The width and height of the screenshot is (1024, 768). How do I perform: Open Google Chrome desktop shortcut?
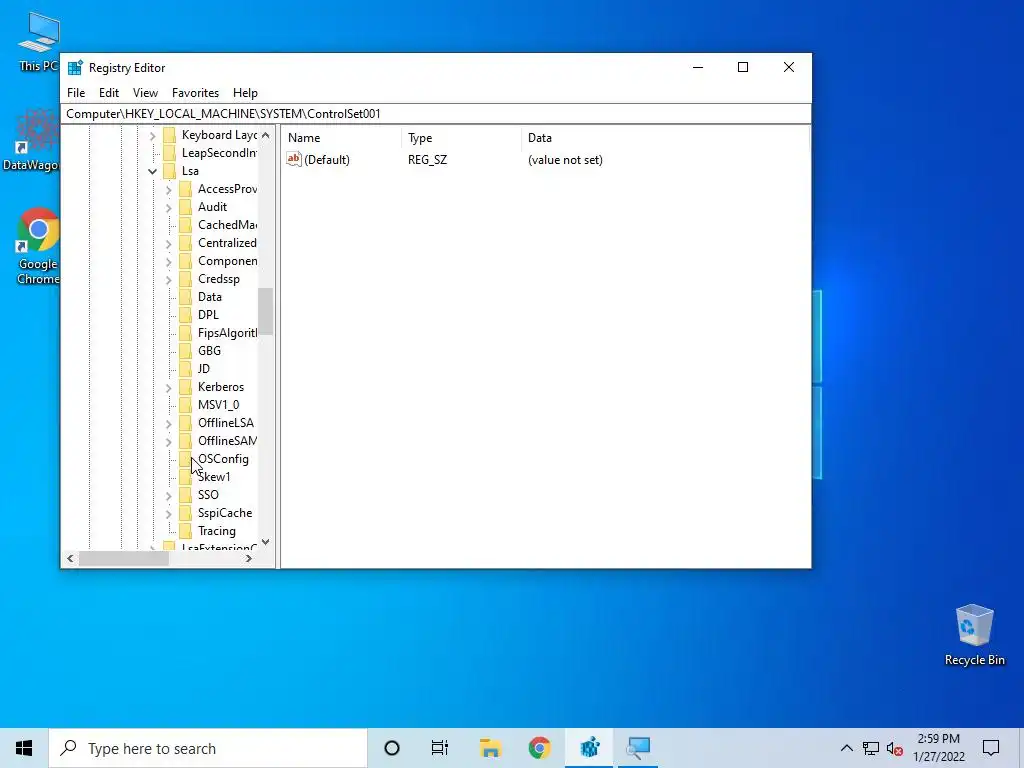coord(38,246)
